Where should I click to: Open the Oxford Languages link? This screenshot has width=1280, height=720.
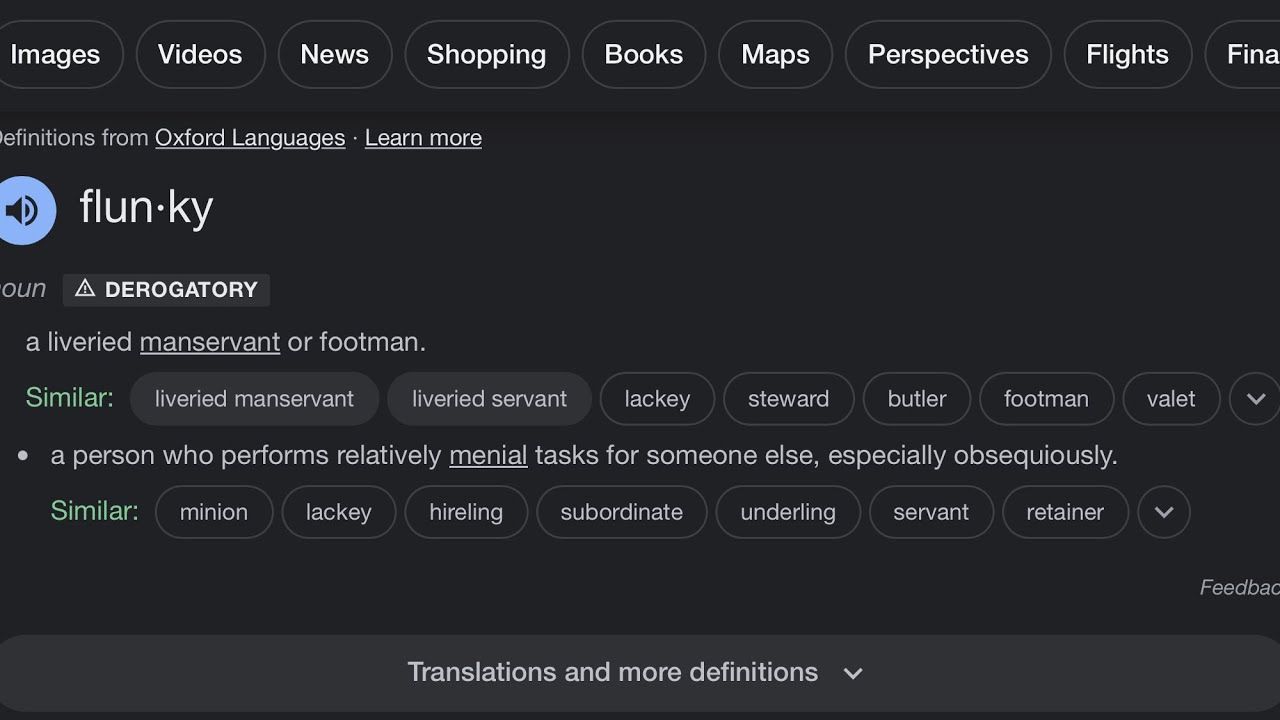[249, 138]
